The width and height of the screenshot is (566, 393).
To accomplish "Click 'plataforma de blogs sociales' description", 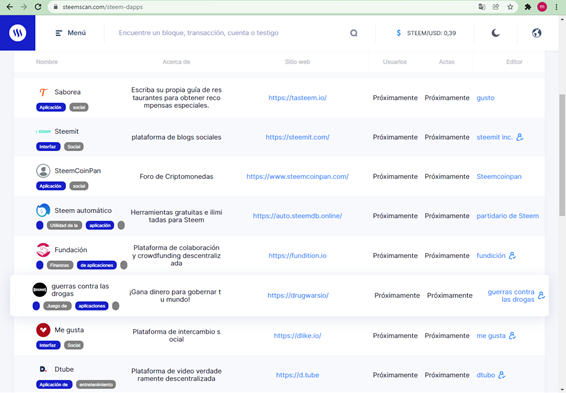I will 177,137.
